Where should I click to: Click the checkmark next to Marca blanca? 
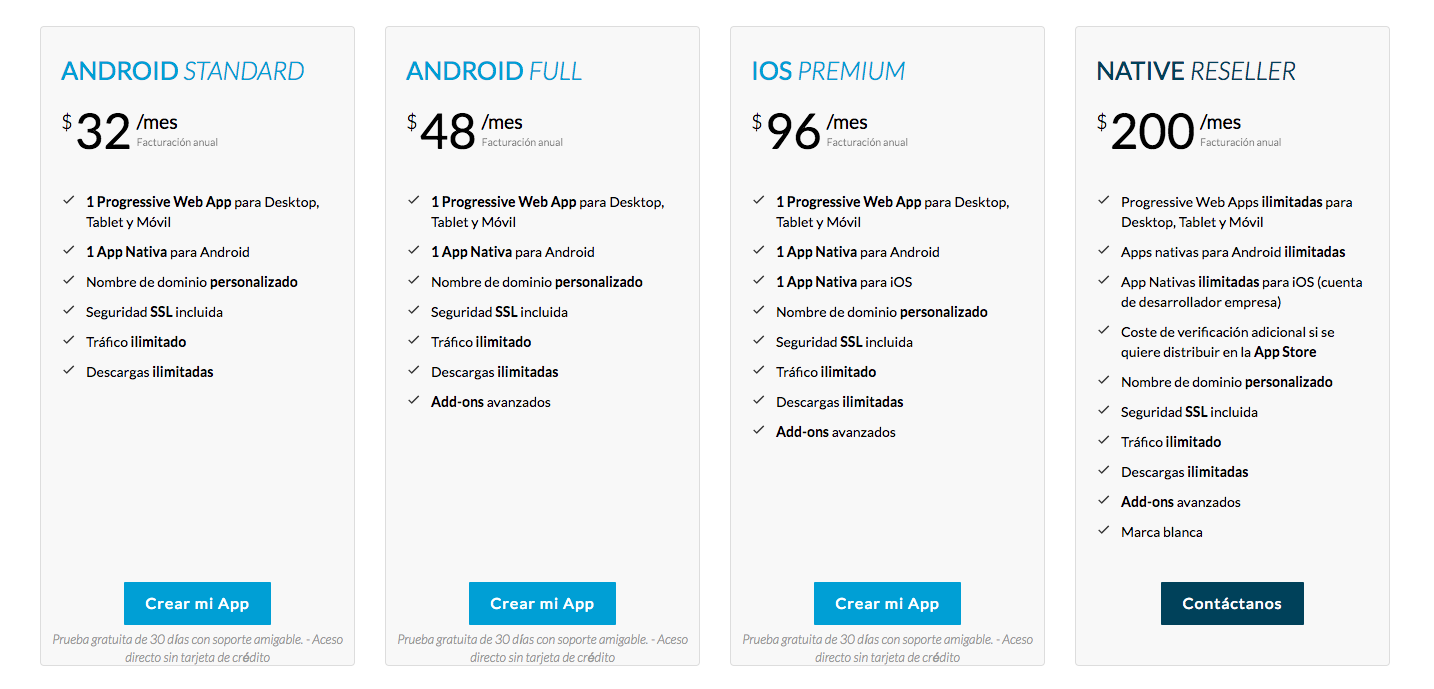click(1103, 531)
